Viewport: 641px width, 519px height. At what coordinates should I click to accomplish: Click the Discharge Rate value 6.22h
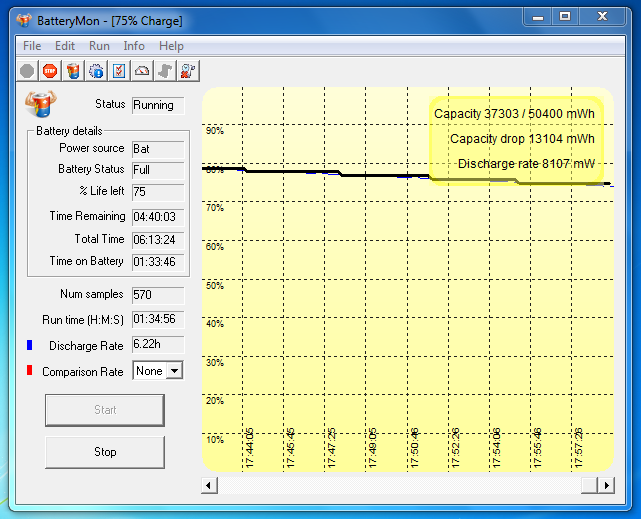point(158,345)
